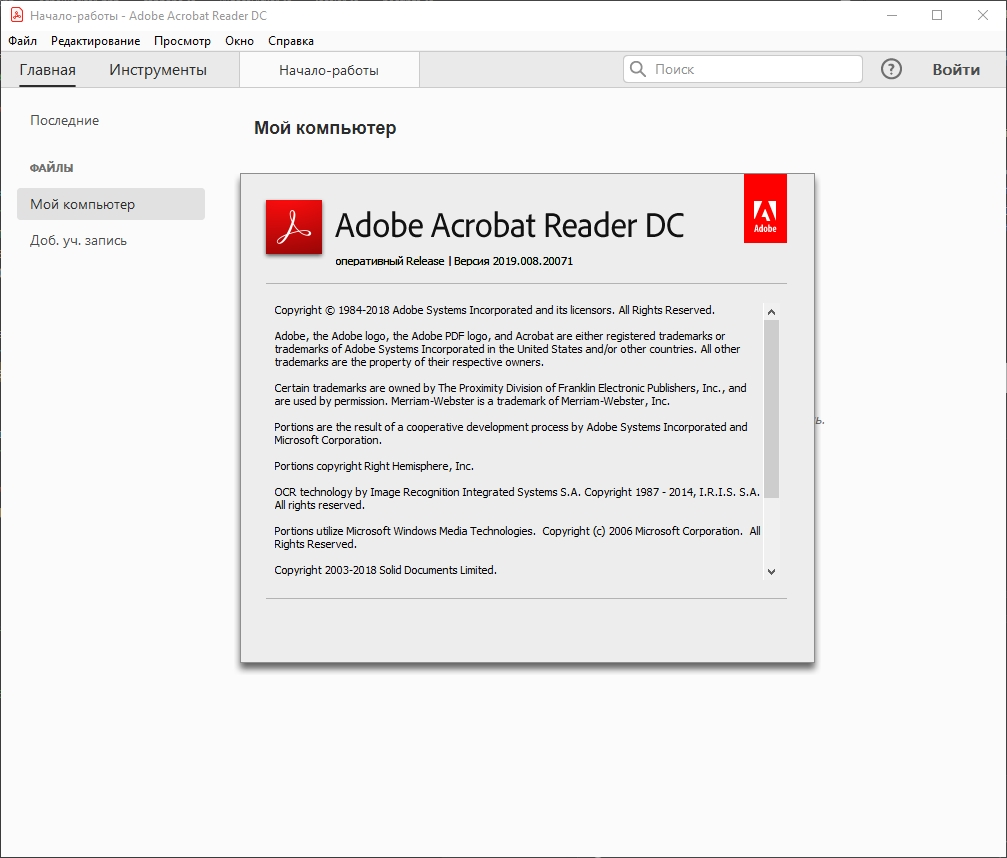Switch to the Главная tab
The width and height of the screenshot is (1007, 858).
point(48,69)
